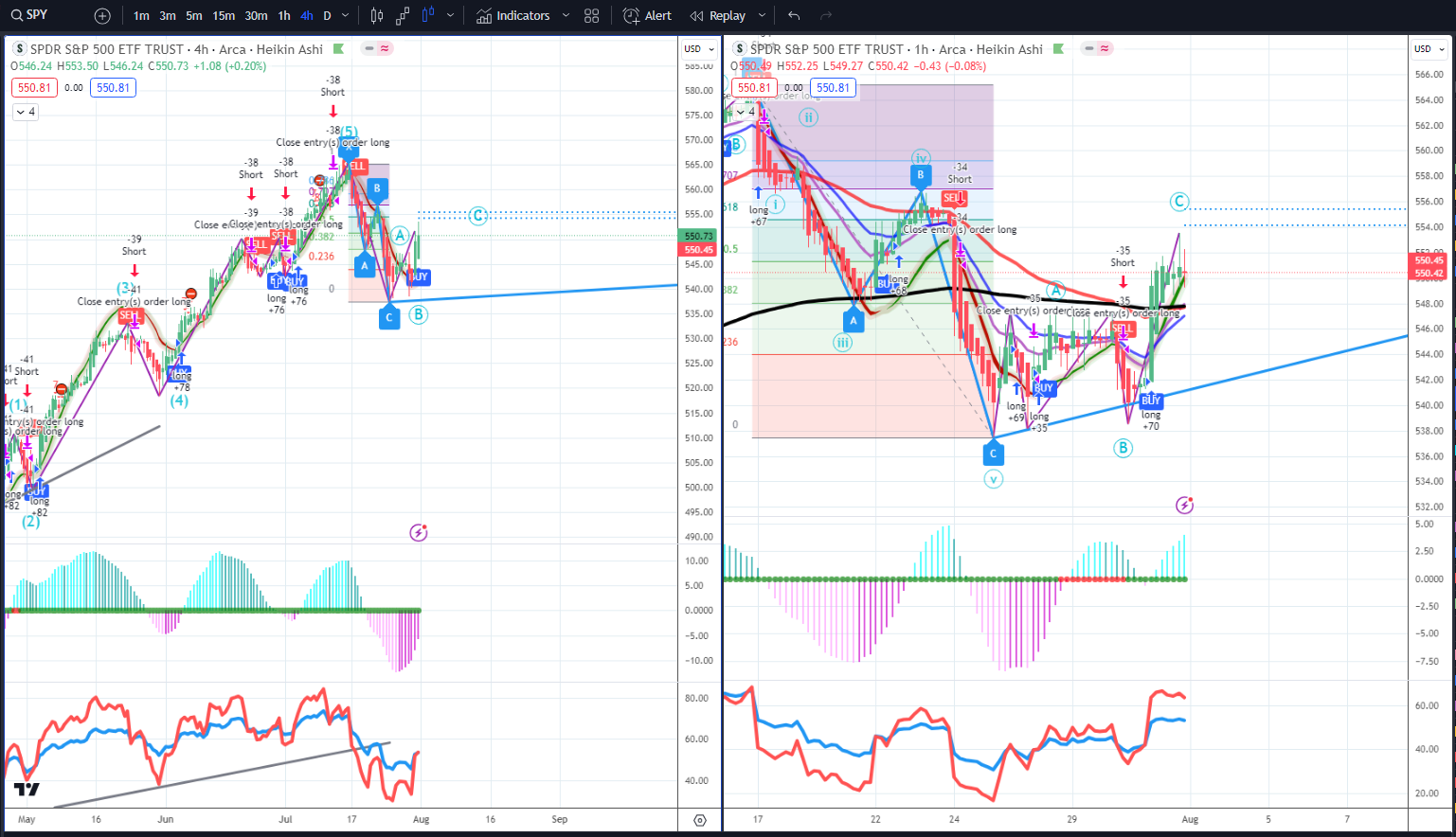
Task: Switch to the 1m timeframe
Action: 141,16
